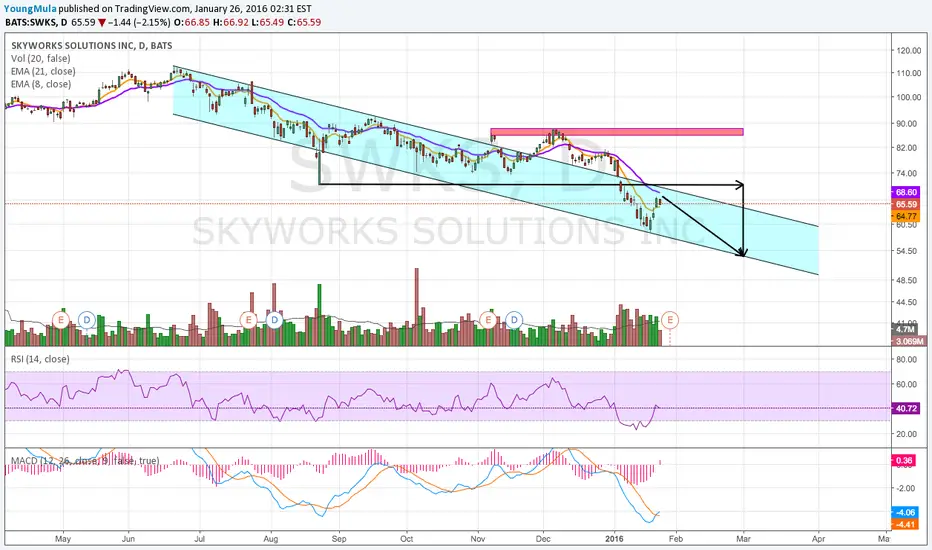Click the Aug label on time axis
Image resolution: width=932 pixels, height=550 pixels.
271,539
